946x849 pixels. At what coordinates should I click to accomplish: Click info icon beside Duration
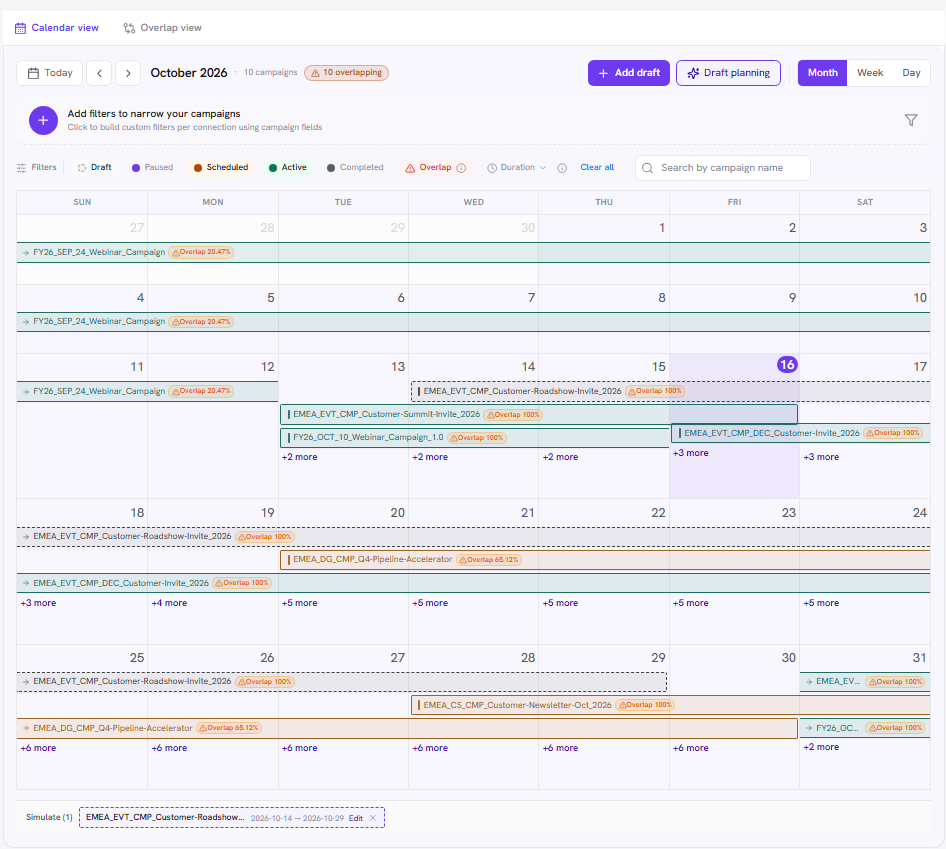click(562, 168)
